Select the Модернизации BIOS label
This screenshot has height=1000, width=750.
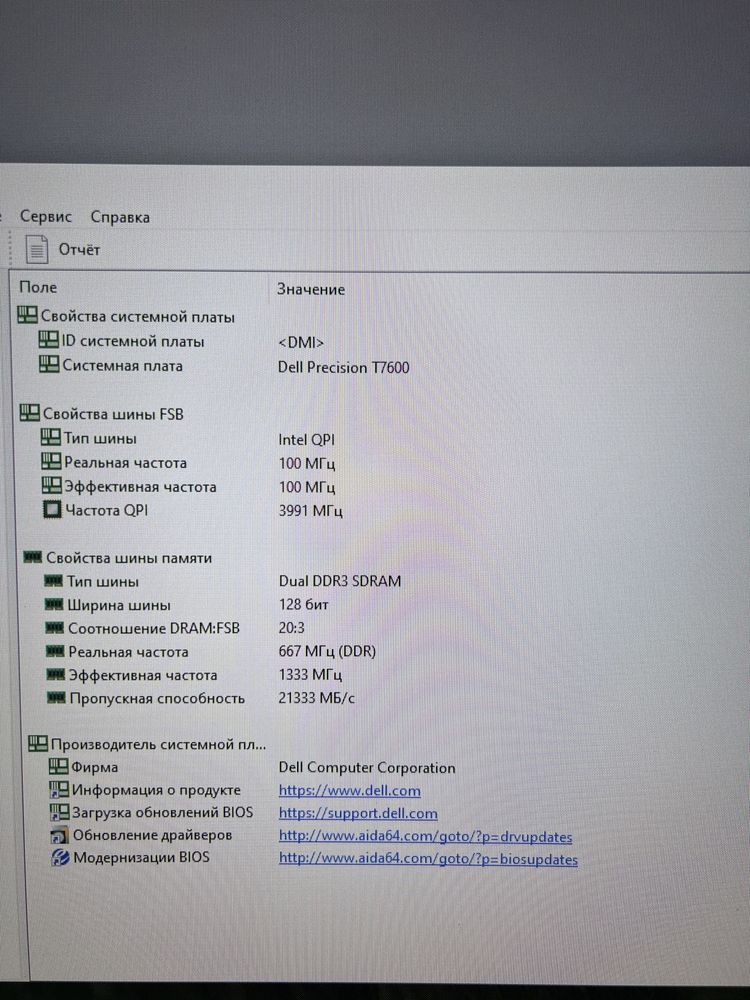coord(141,857)
